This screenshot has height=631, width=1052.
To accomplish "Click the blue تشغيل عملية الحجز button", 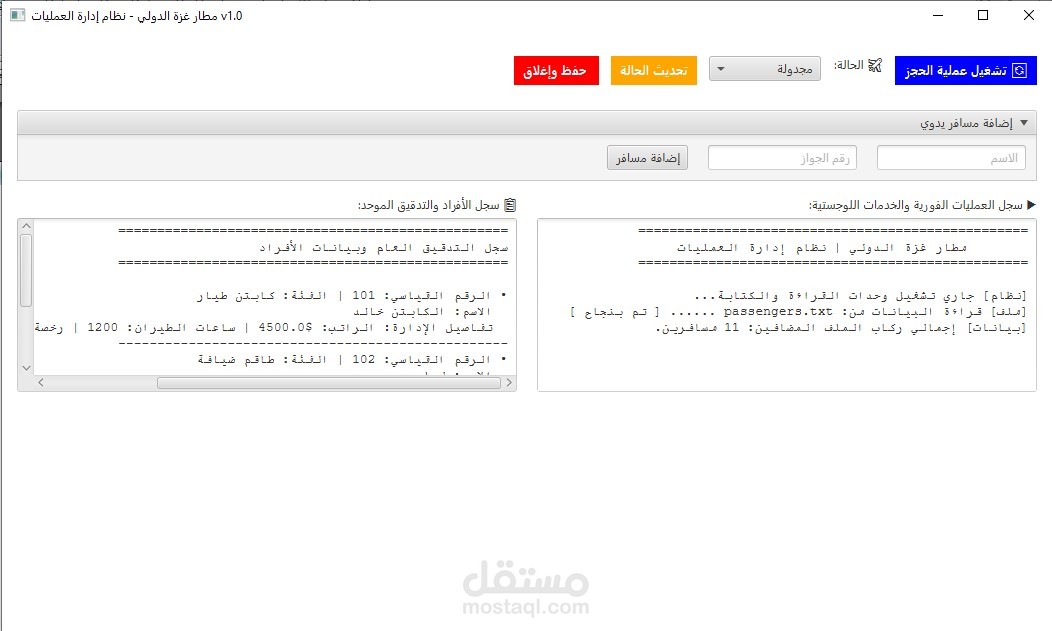I will tap(965, 70).
